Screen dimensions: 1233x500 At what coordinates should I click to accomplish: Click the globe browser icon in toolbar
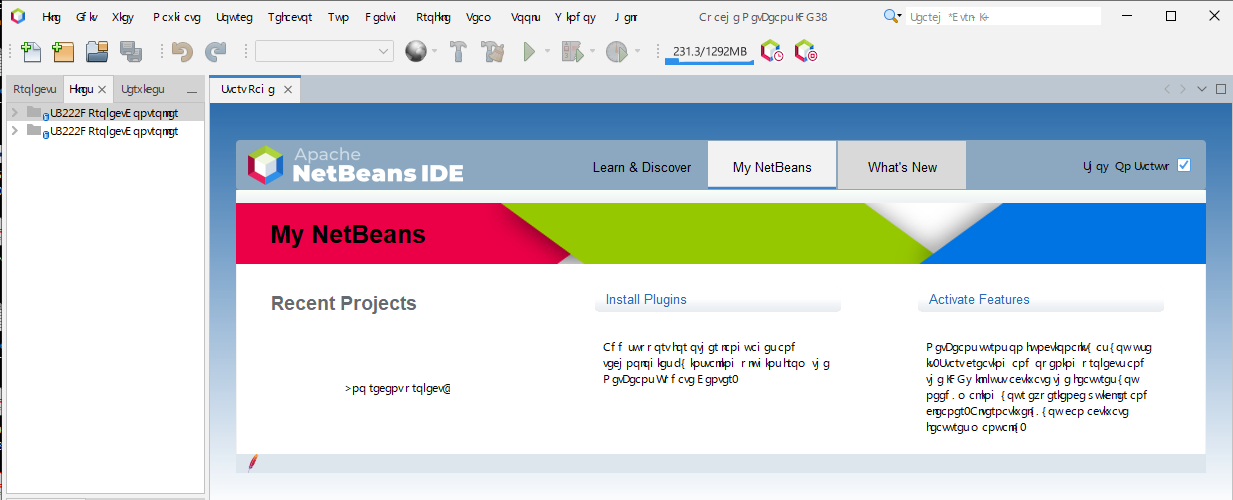(416, 52)
